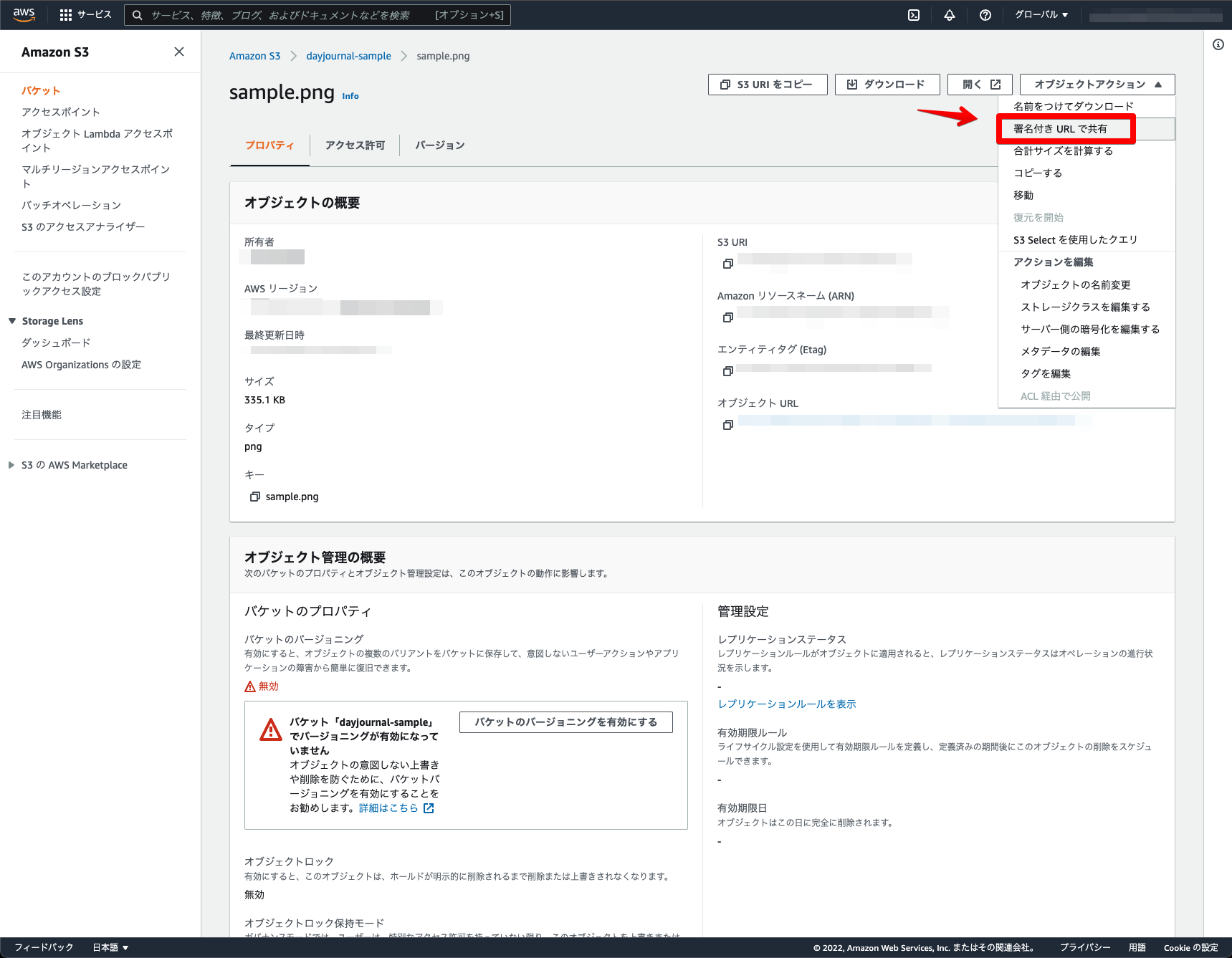The image size is (1232, 958).
Task: Open アクセスポイント in the sidebar
Action: click(x=61, y=112)
